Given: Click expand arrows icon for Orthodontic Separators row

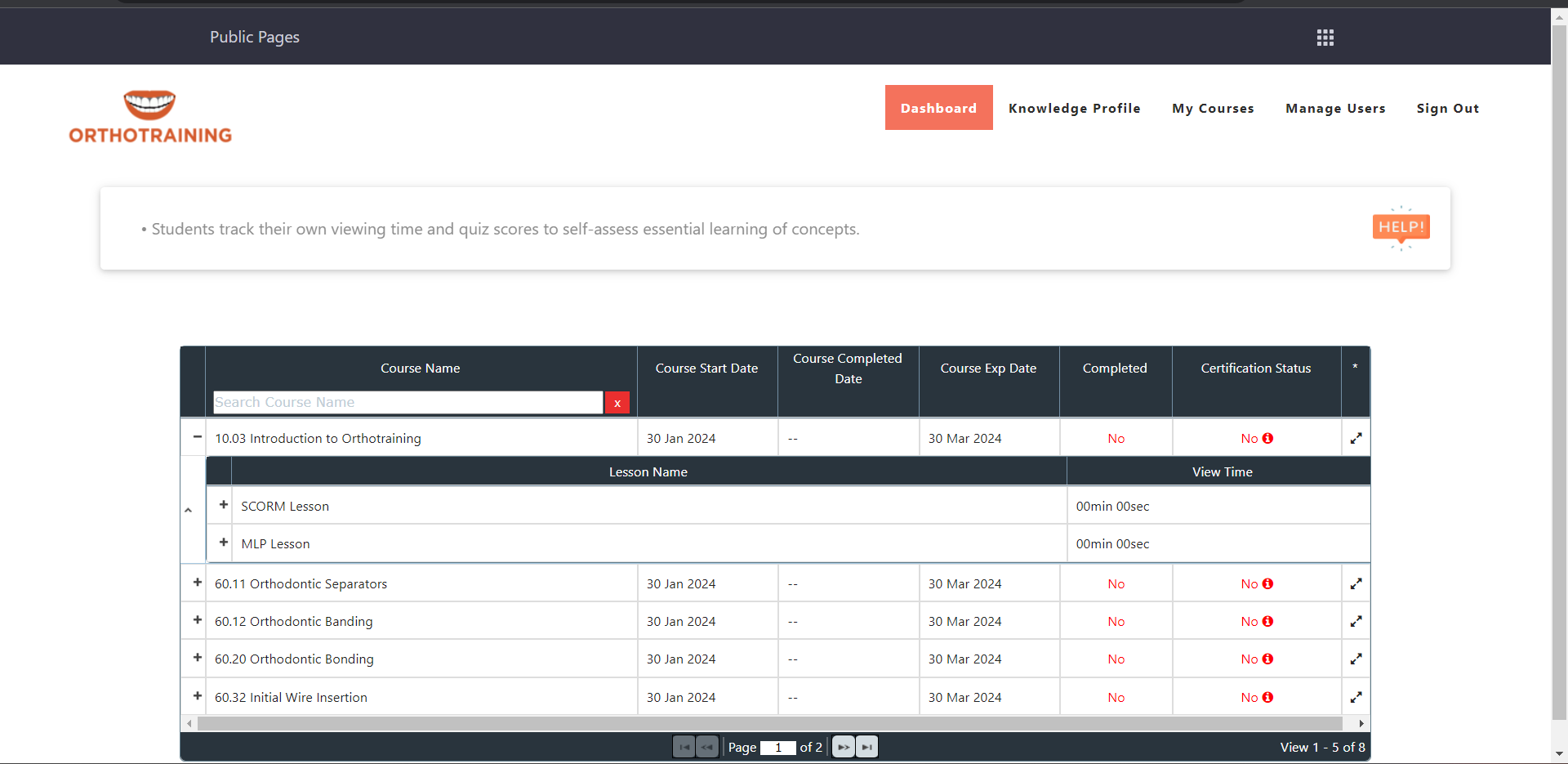Looking at the screenshot, I should point(1356,584).
